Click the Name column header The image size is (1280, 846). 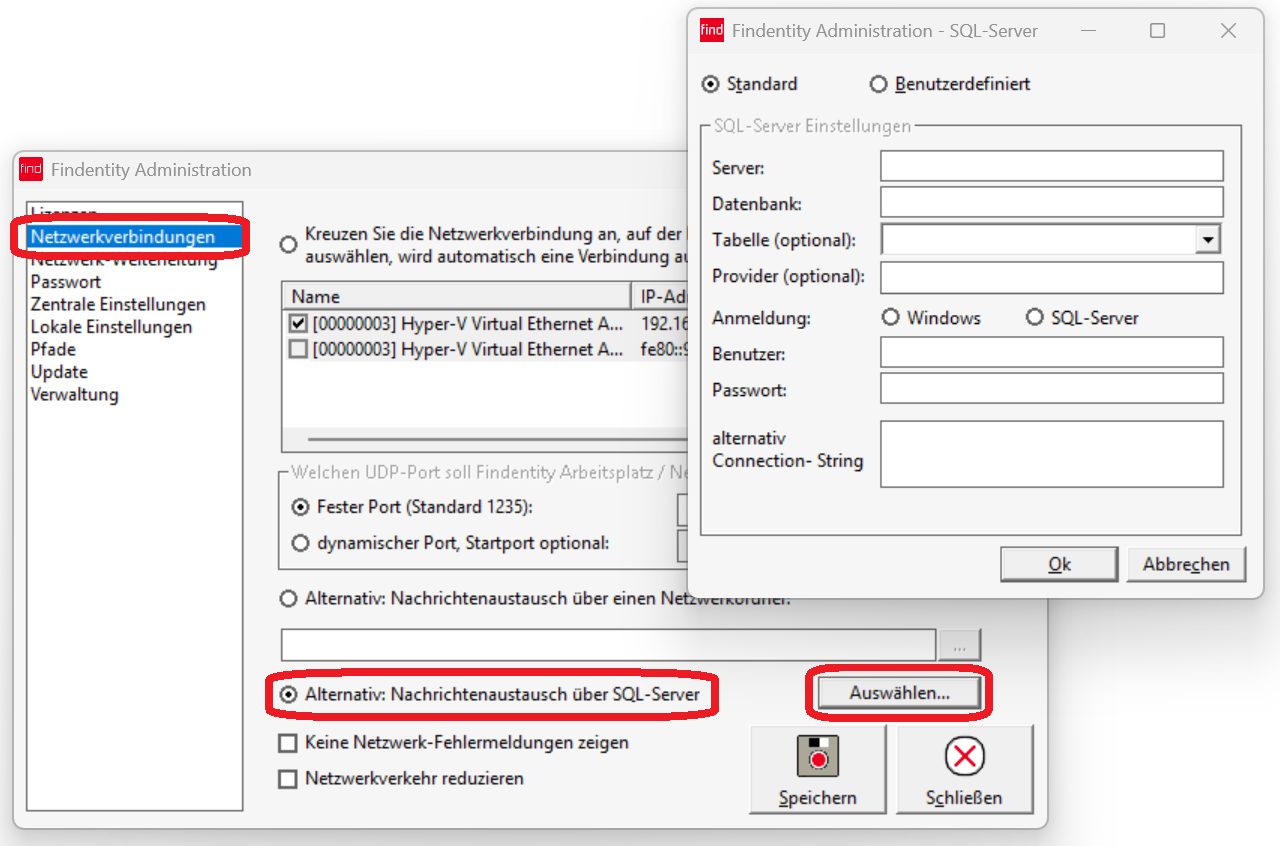pos(457,297)
